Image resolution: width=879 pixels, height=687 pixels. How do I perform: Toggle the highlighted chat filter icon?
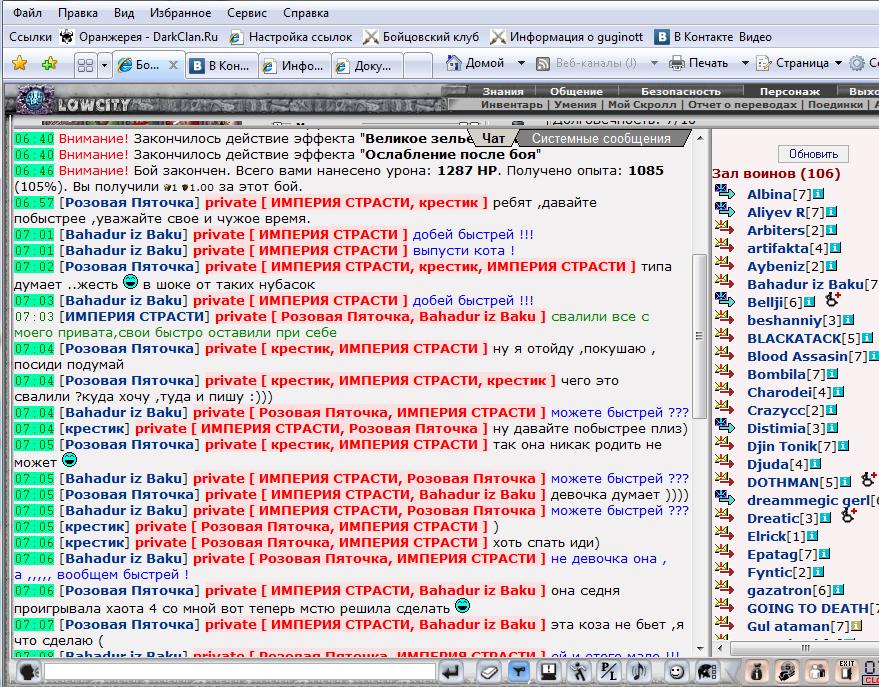519,671
